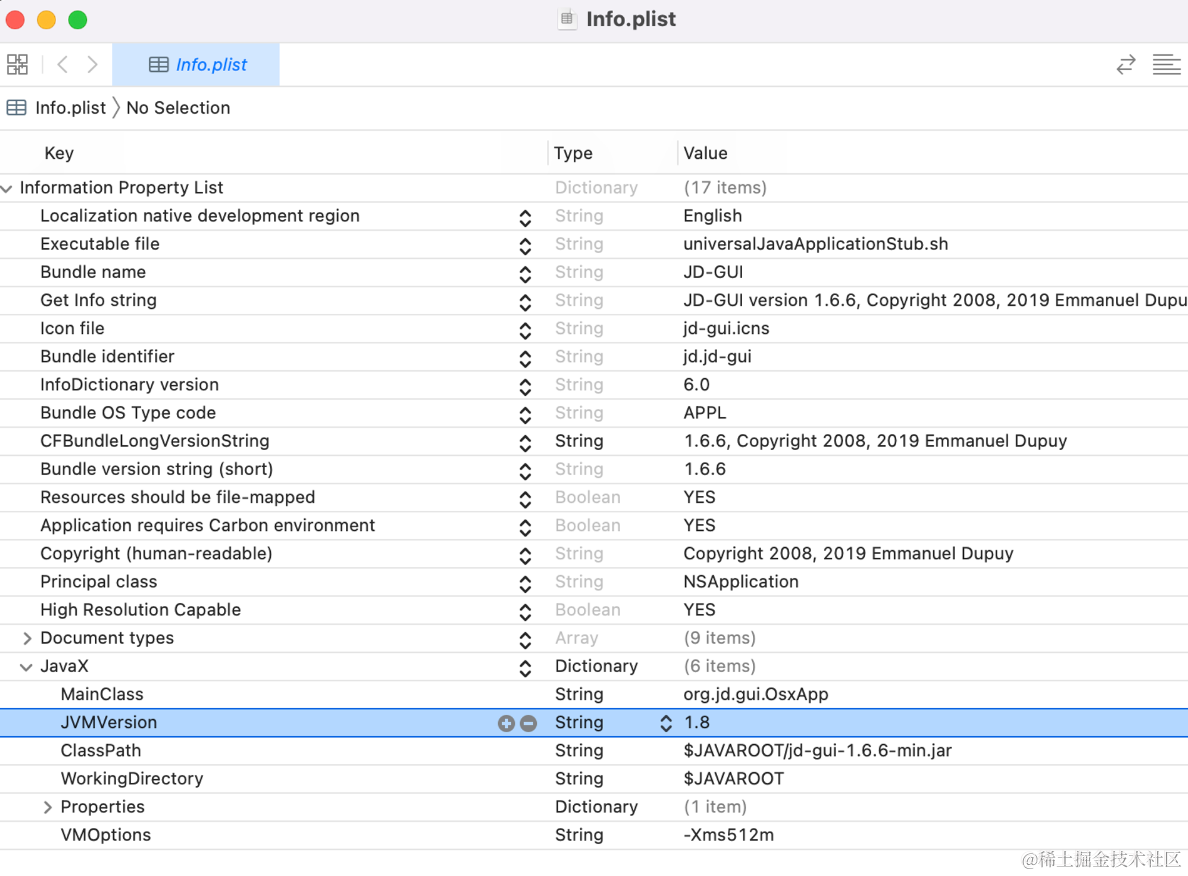Click value org.jd.gui.OsxApp

point(755,694)
